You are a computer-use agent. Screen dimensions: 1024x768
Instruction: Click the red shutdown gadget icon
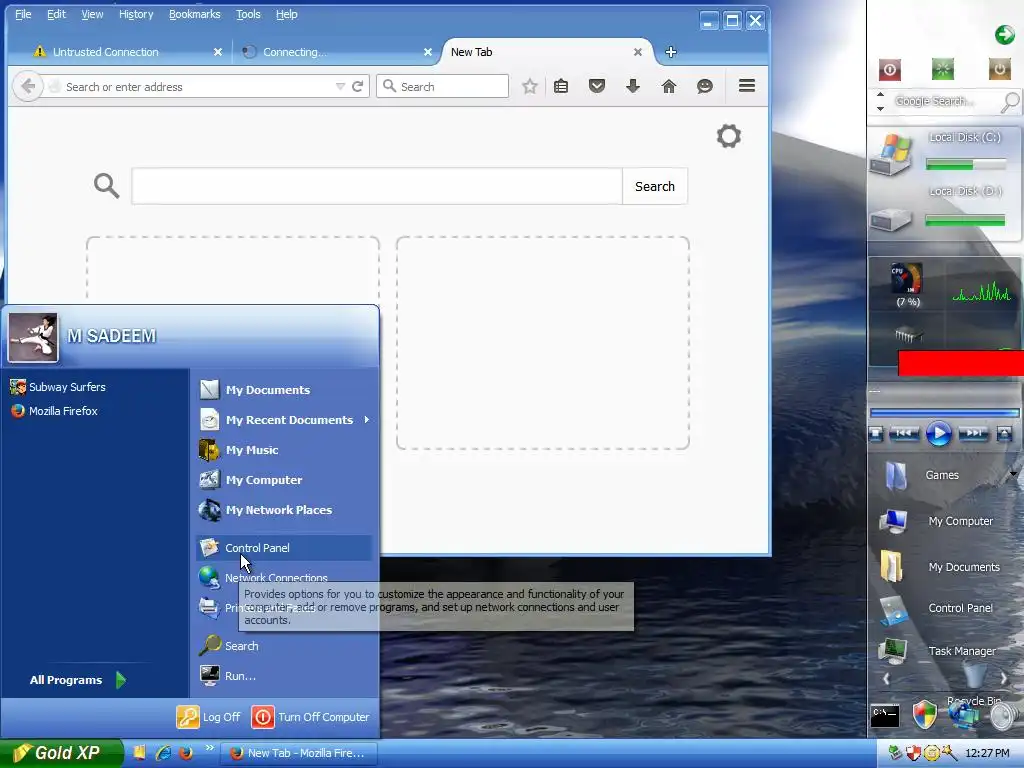[x=889, y=69]
